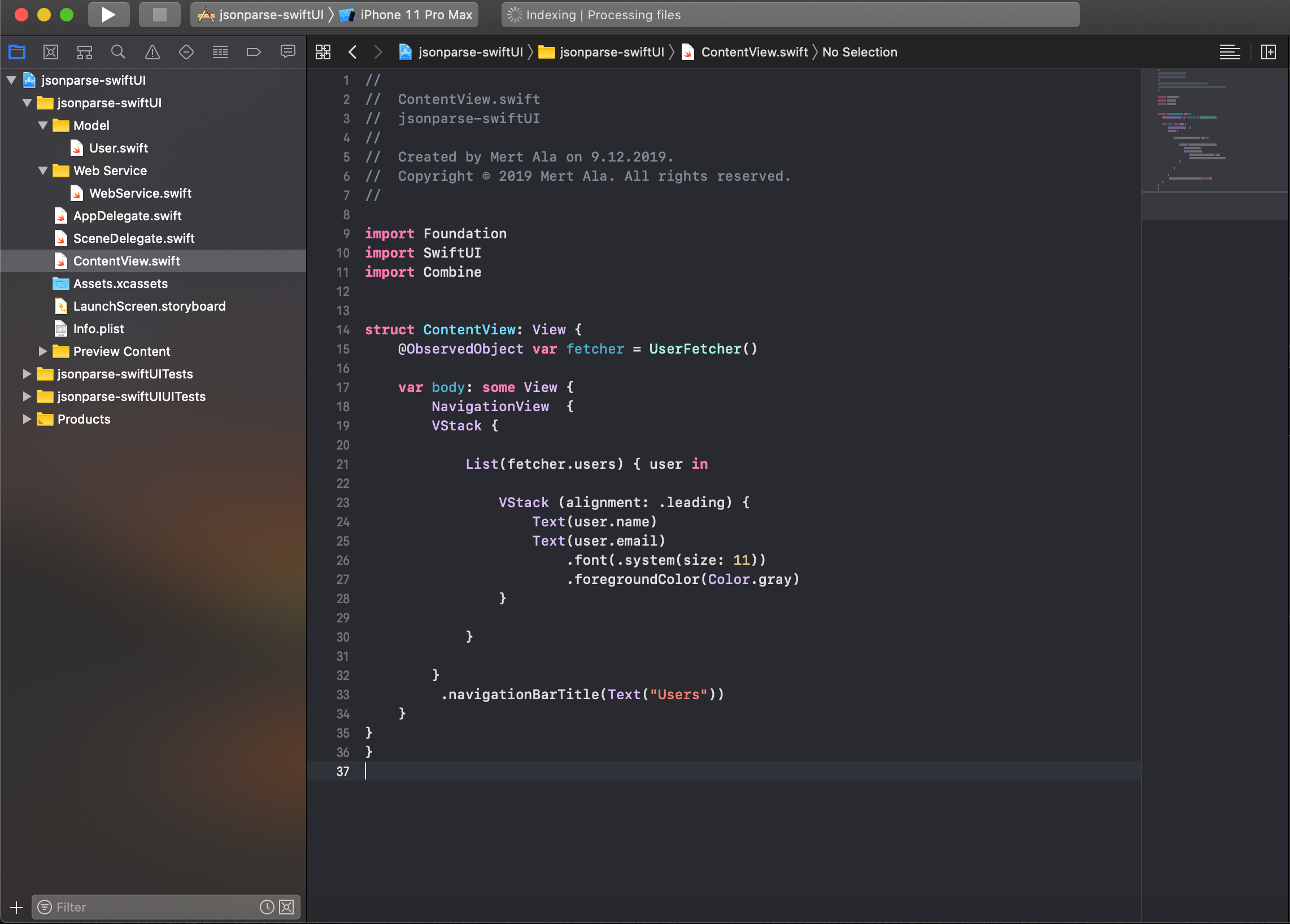
Task: Open the Source Control navigator icon
Action: click(51, 53)
